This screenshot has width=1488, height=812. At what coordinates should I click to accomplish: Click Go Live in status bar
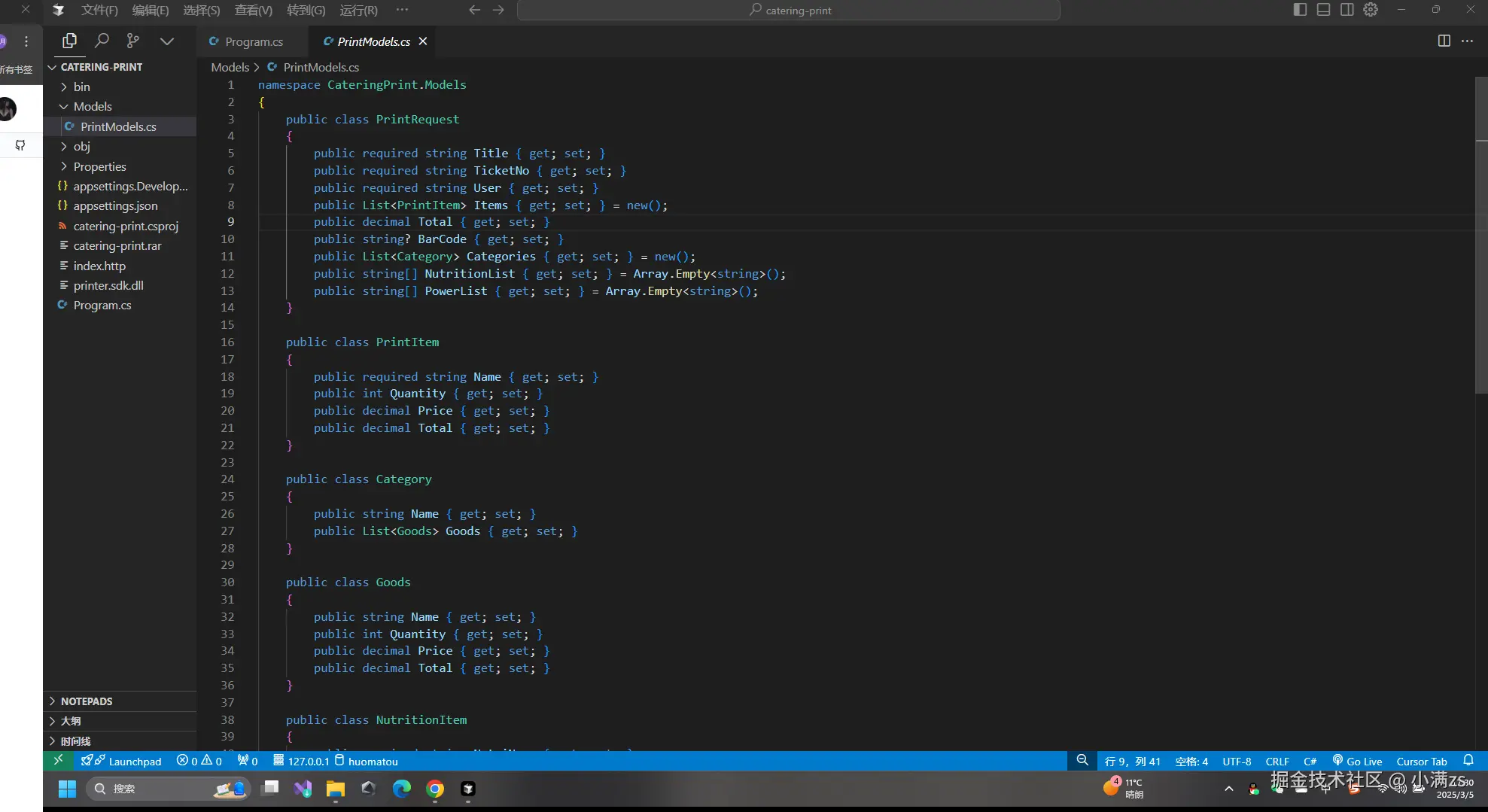point(1357,761)
